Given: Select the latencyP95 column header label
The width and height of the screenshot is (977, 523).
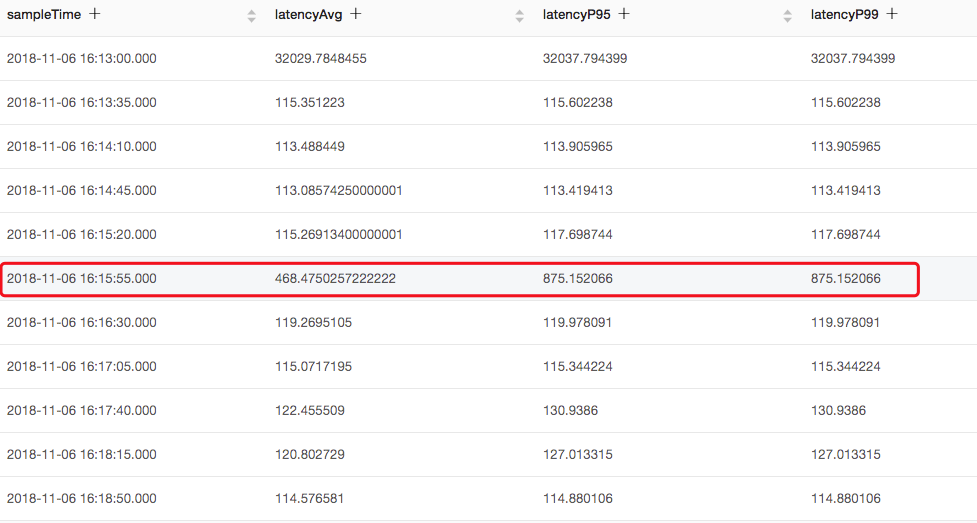Looking at the screenshot, I should (x=576, y=14).
